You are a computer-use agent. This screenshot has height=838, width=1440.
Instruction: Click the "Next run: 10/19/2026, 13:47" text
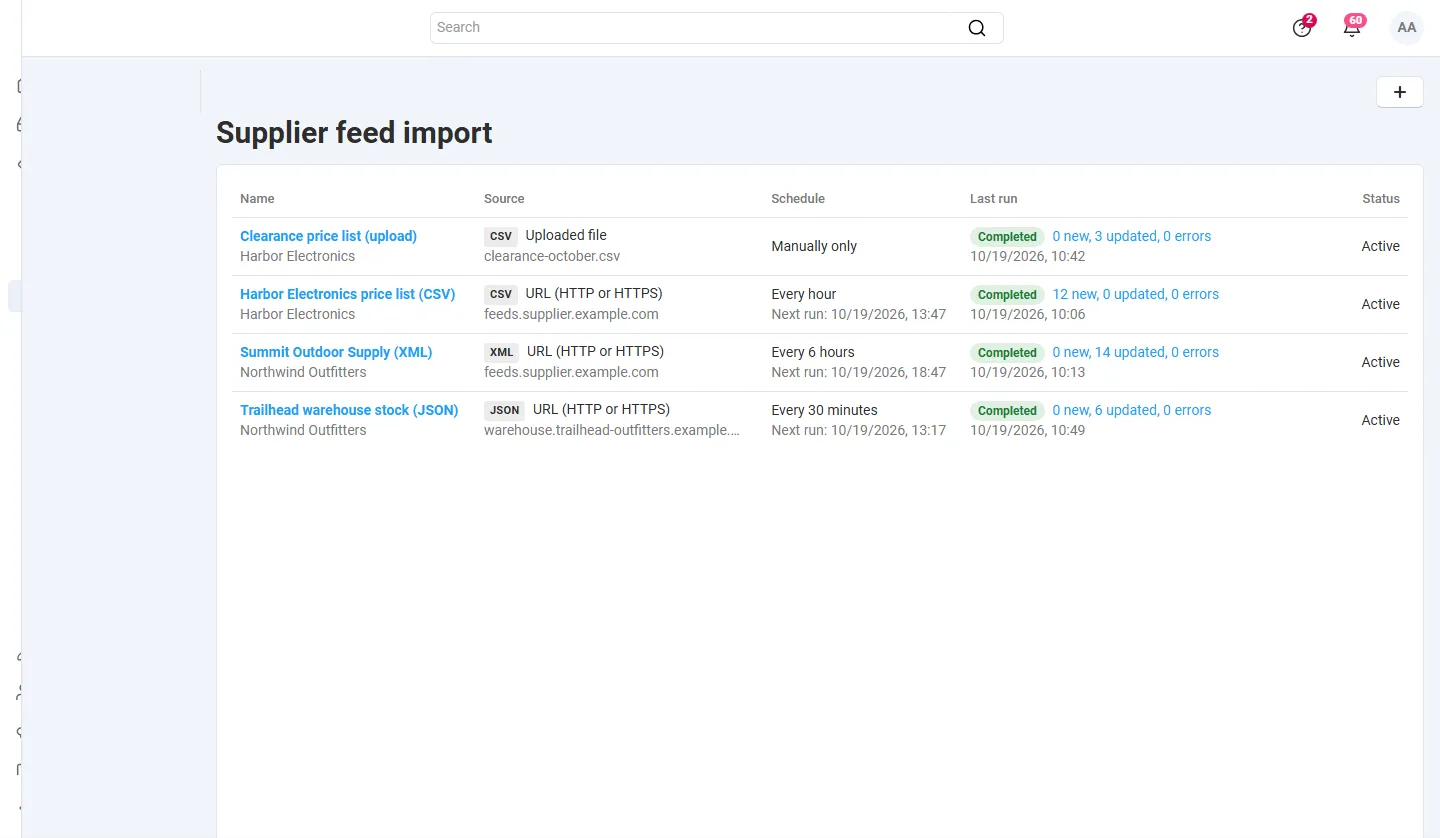858,314
